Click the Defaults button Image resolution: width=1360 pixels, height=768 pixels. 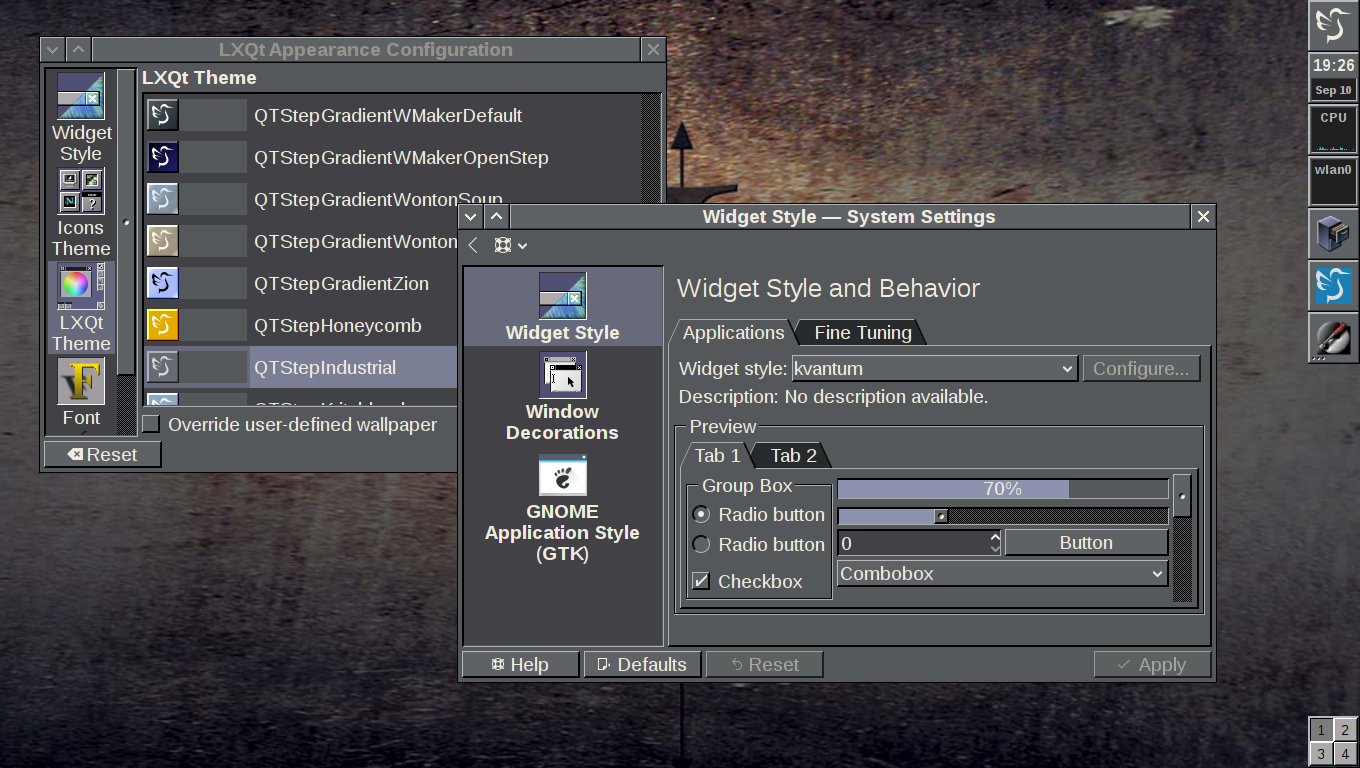pyautogui.click(x=642, y=665)
